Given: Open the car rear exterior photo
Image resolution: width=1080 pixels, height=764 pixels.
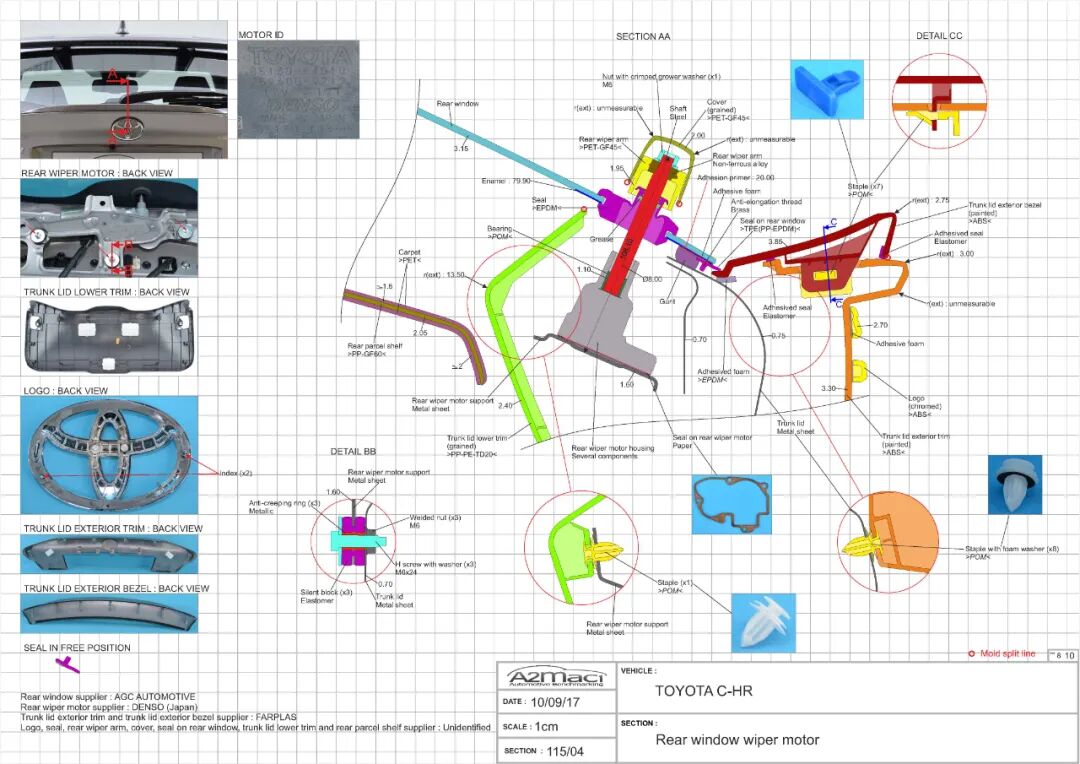Looking at the screenshot, I should click(x=124, y=90).
